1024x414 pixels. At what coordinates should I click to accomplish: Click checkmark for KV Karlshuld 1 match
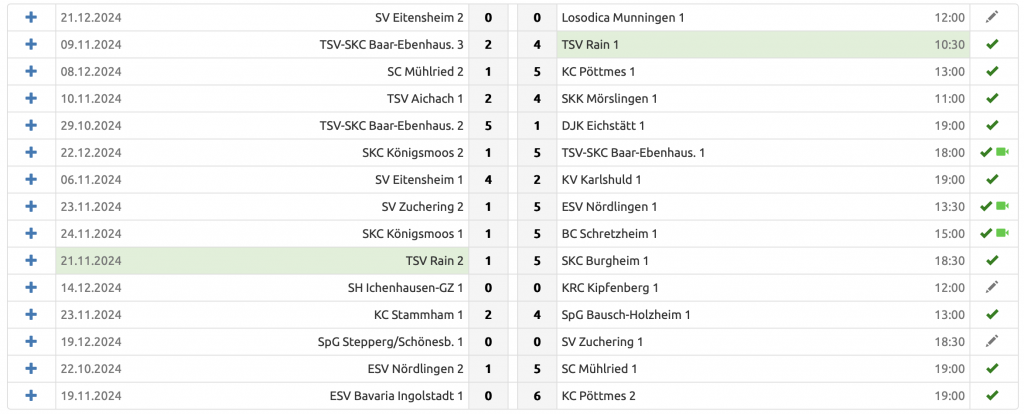991,180
